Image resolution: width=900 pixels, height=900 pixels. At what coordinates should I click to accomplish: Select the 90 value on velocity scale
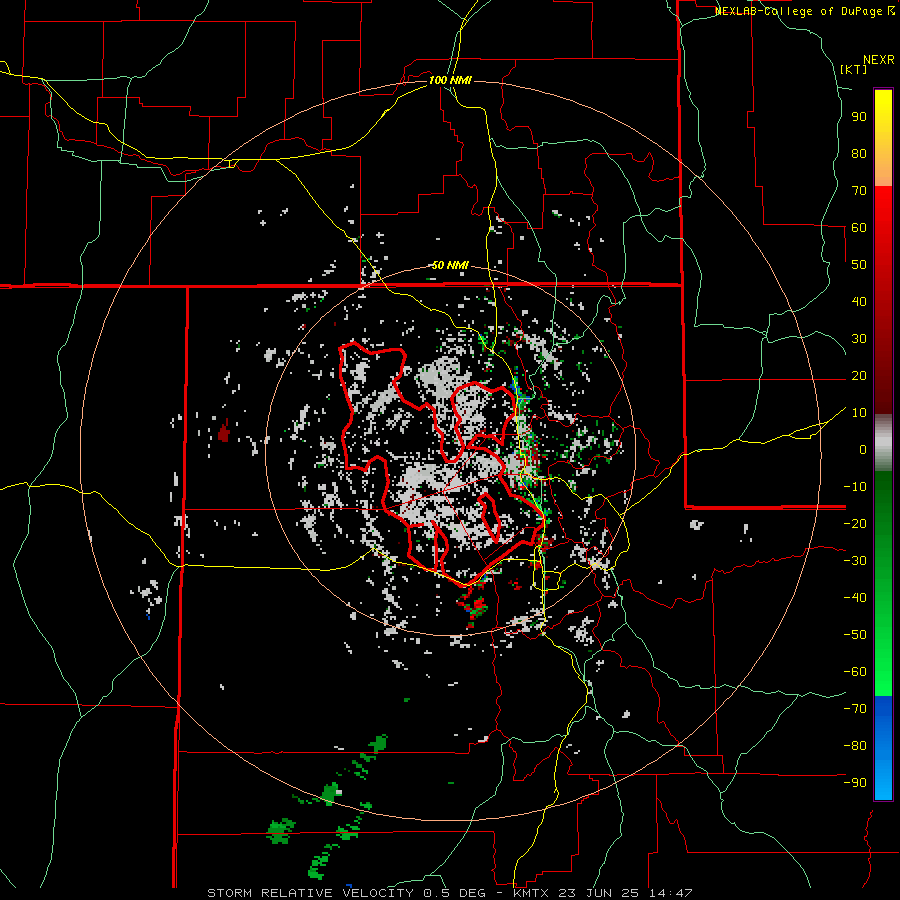(x=859, y=117)
